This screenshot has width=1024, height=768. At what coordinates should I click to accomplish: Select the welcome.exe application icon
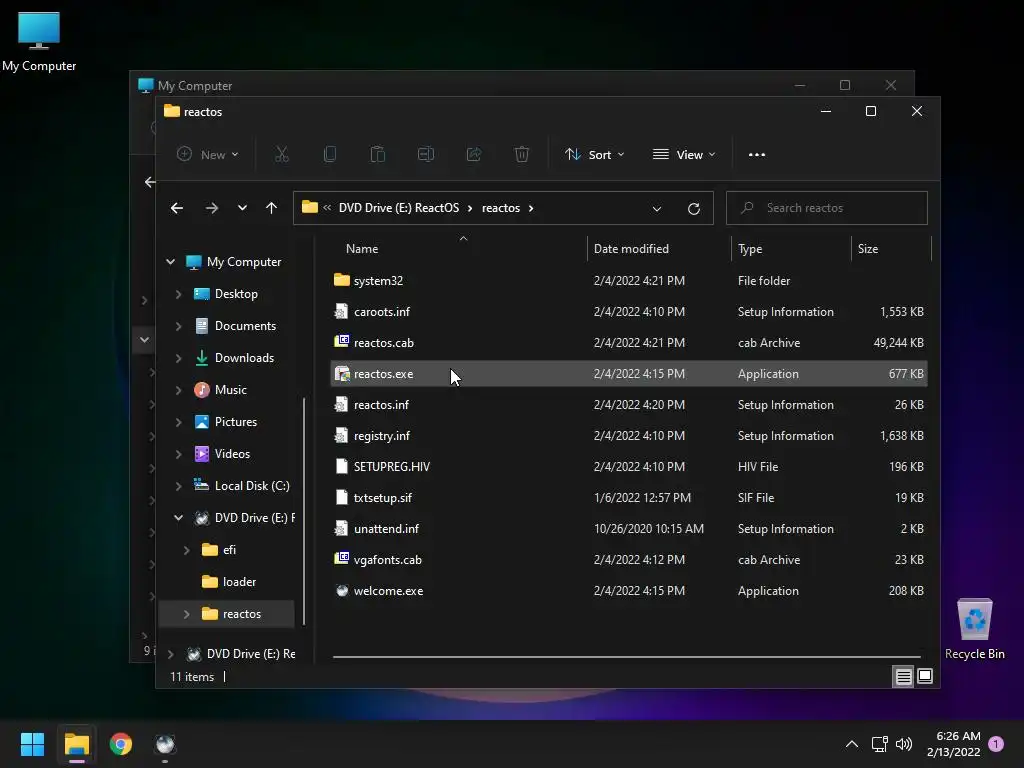(x=342, y=590)
